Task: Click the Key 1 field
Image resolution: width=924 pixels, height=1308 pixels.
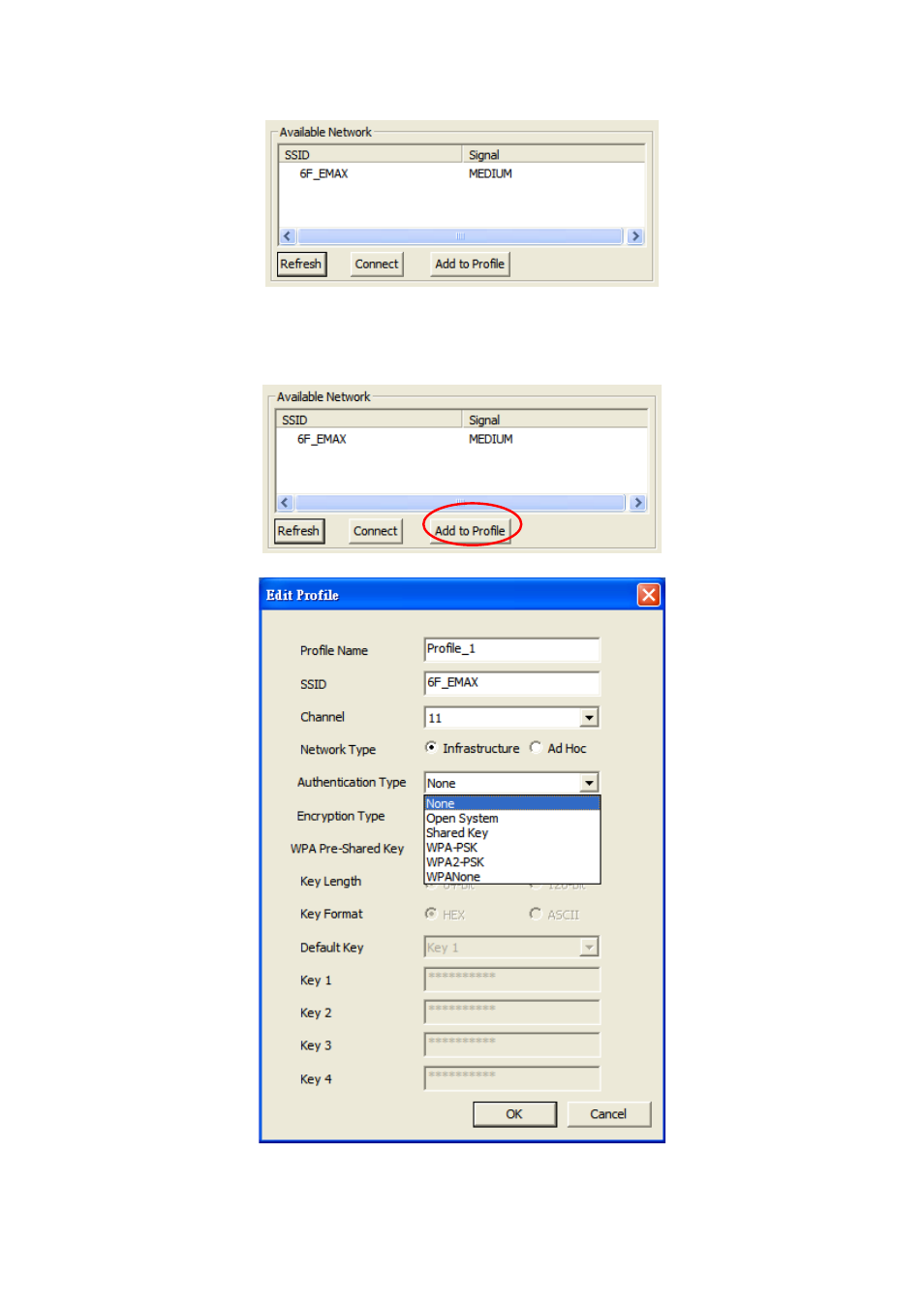Action: coord(512,980)
